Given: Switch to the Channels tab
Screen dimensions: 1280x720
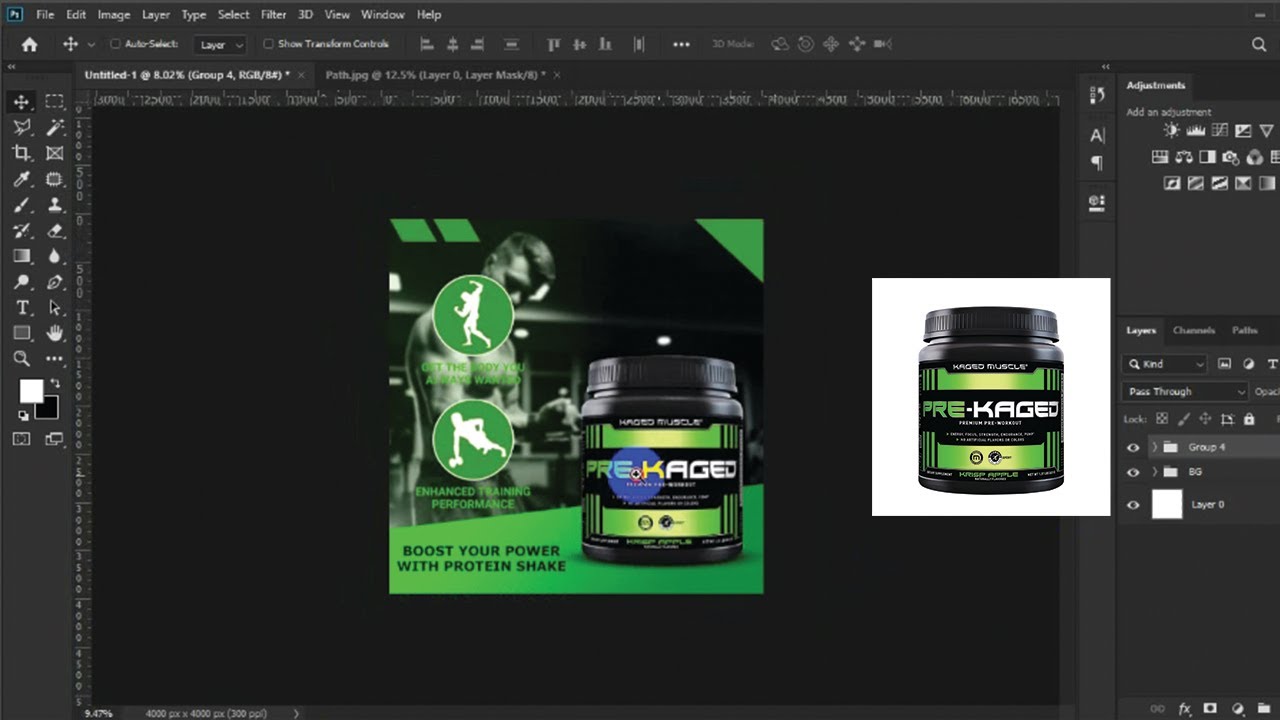Looking at the screenshot, I should click(x=1193, y=330).
